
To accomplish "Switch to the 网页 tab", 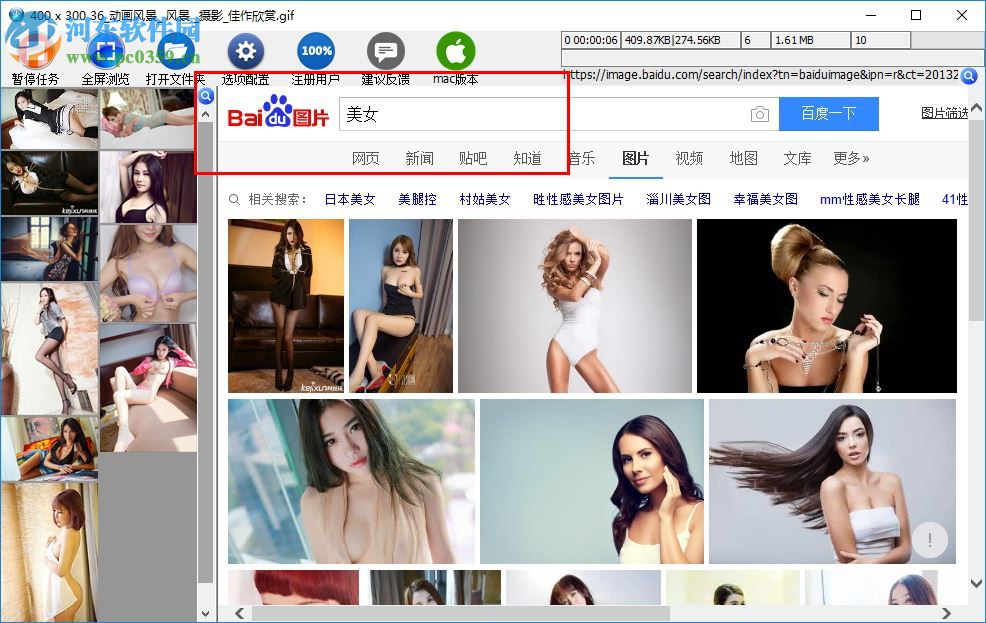I will tap(365, 158).
